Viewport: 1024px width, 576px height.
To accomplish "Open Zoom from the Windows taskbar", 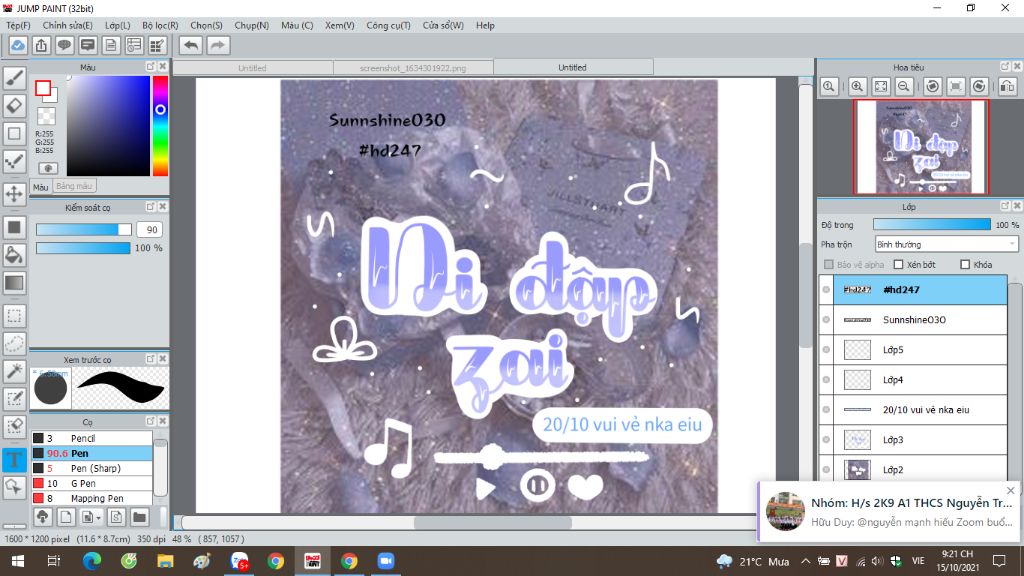I will 385,561.
